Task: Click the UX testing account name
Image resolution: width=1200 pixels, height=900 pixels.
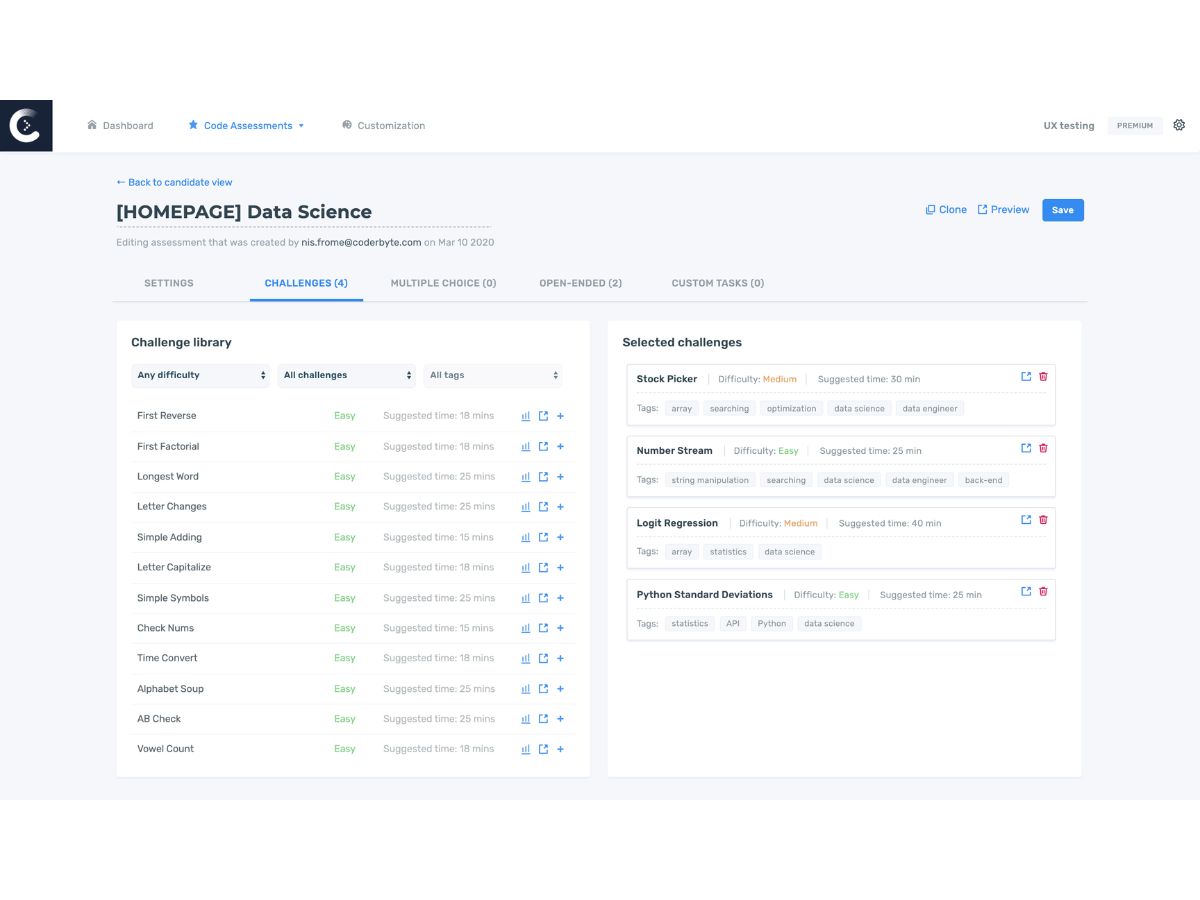Action: (x=1069, y=126)
